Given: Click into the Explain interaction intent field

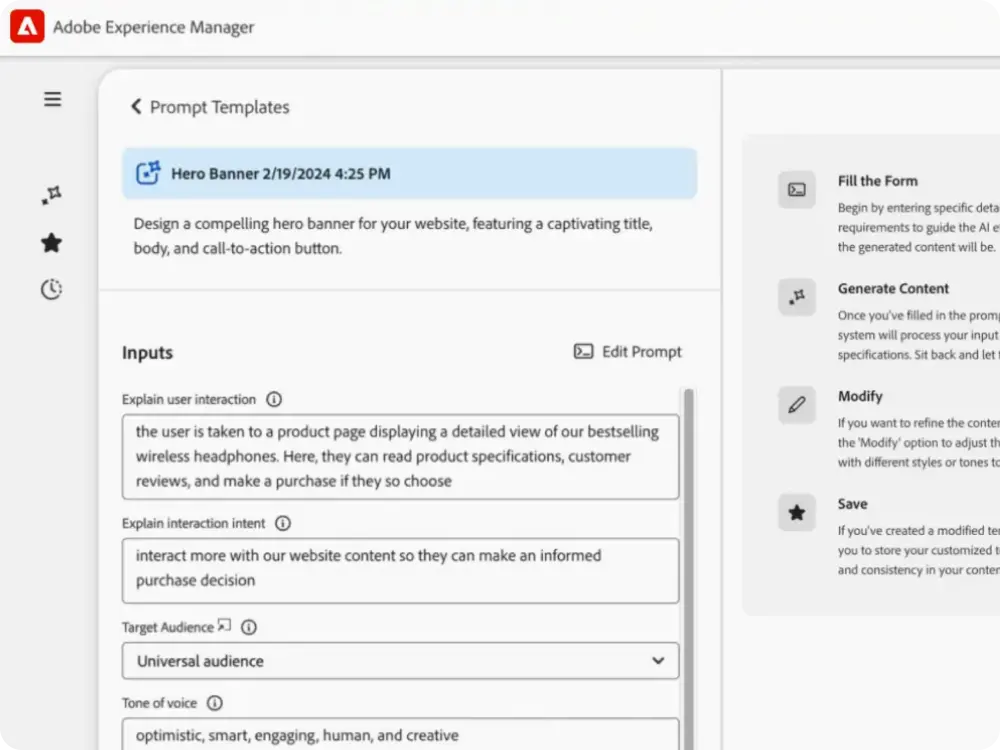Looking at the screenshot, I should click(x=400, y=568).
